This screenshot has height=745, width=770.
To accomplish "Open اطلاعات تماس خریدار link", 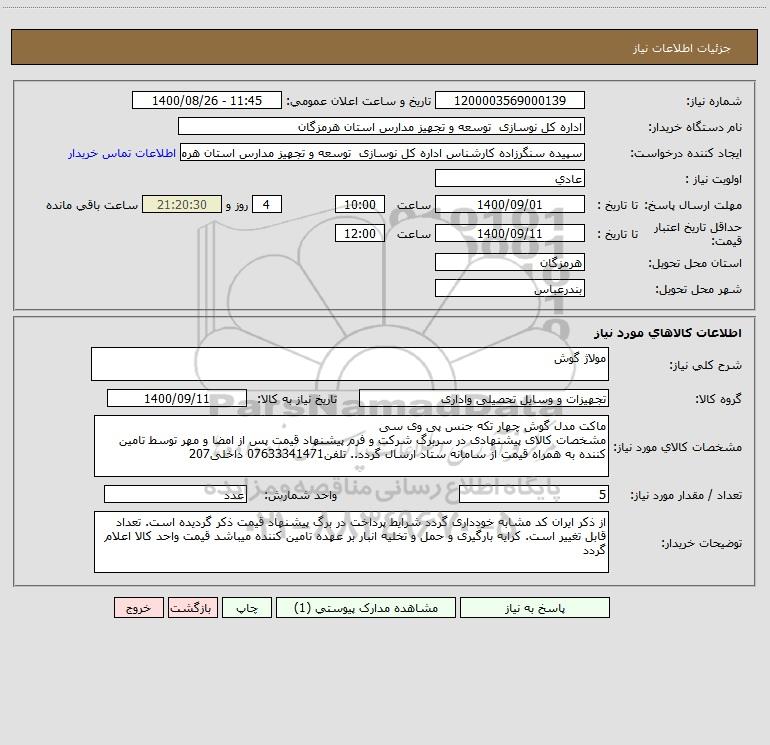I will [122, 153].
